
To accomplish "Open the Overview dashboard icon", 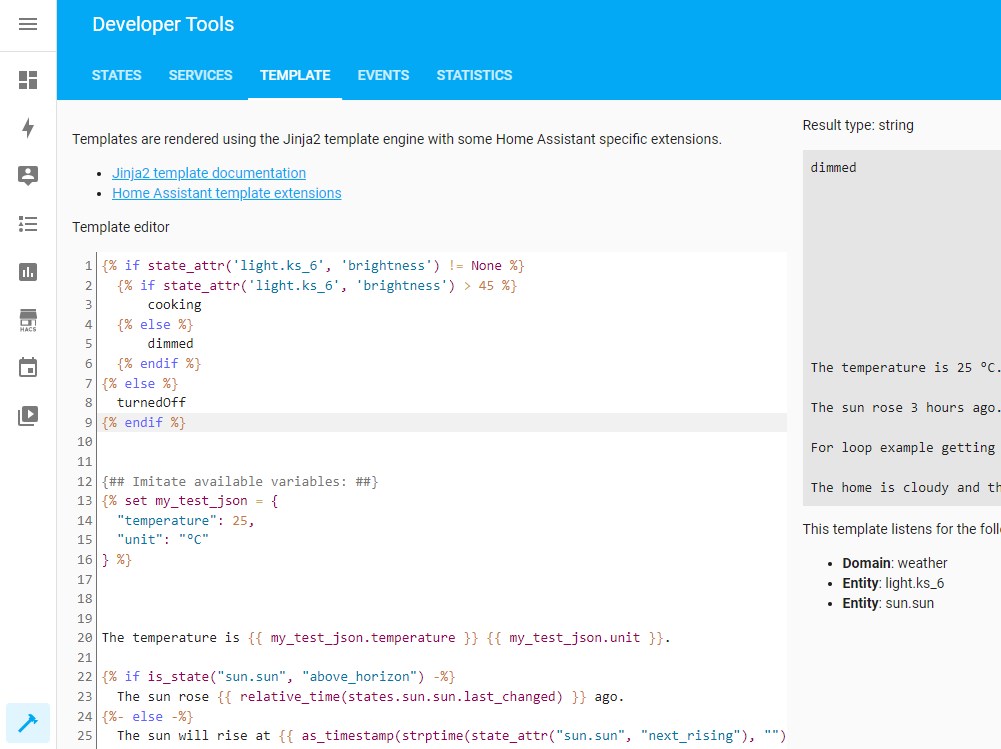I will (x=27, y=80).
